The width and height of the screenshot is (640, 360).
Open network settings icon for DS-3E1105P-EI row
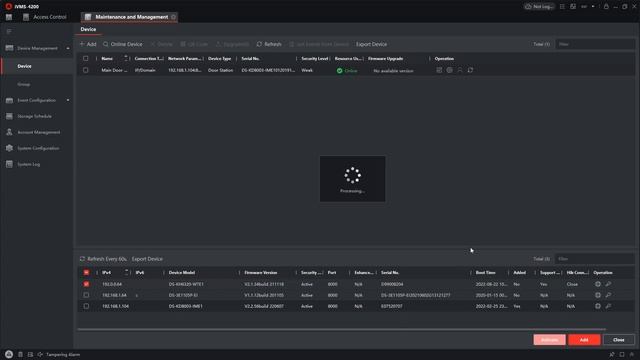pos(598,295)
